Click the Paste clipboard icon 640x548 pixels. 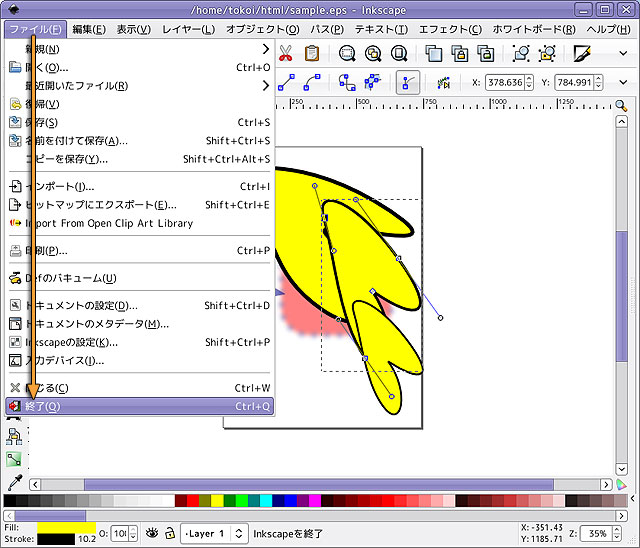312,53
